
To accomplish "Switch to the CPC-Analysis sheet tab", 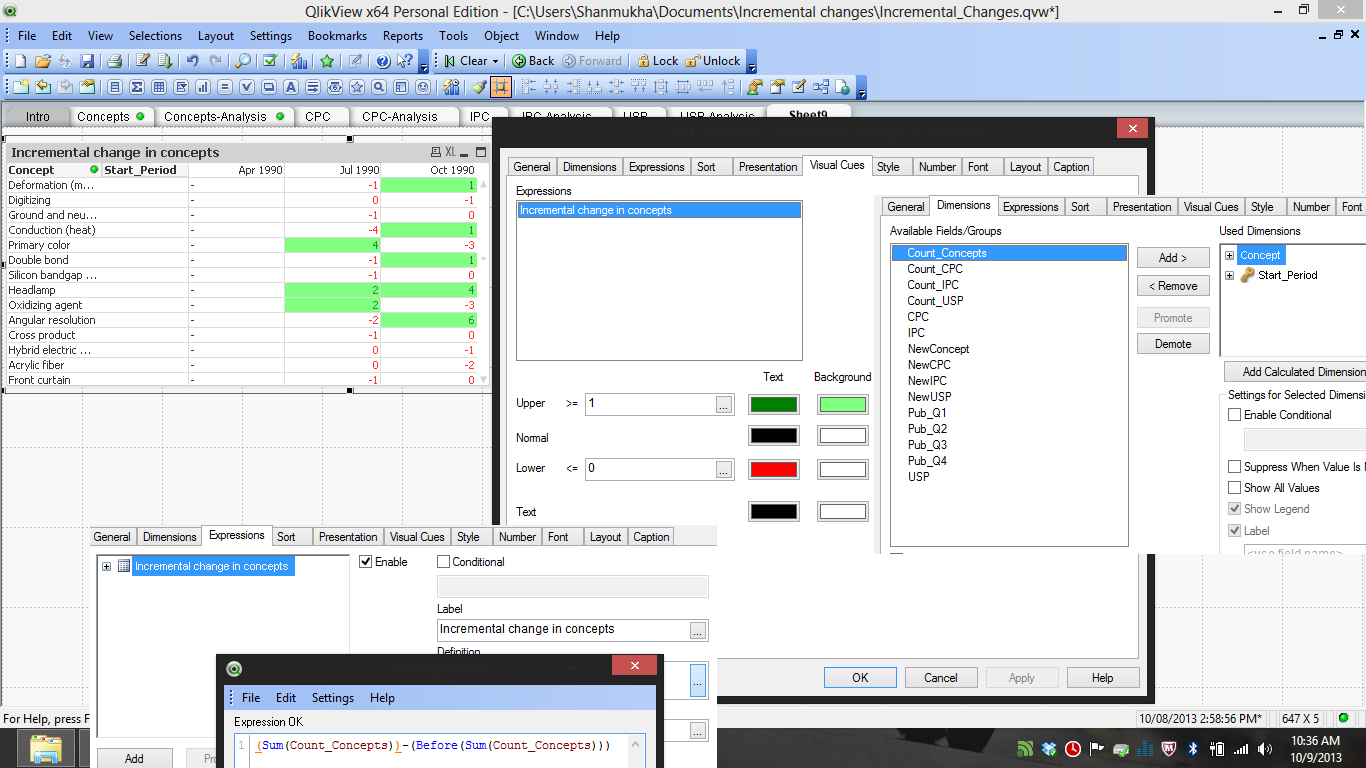I will [x=400, y=116].
